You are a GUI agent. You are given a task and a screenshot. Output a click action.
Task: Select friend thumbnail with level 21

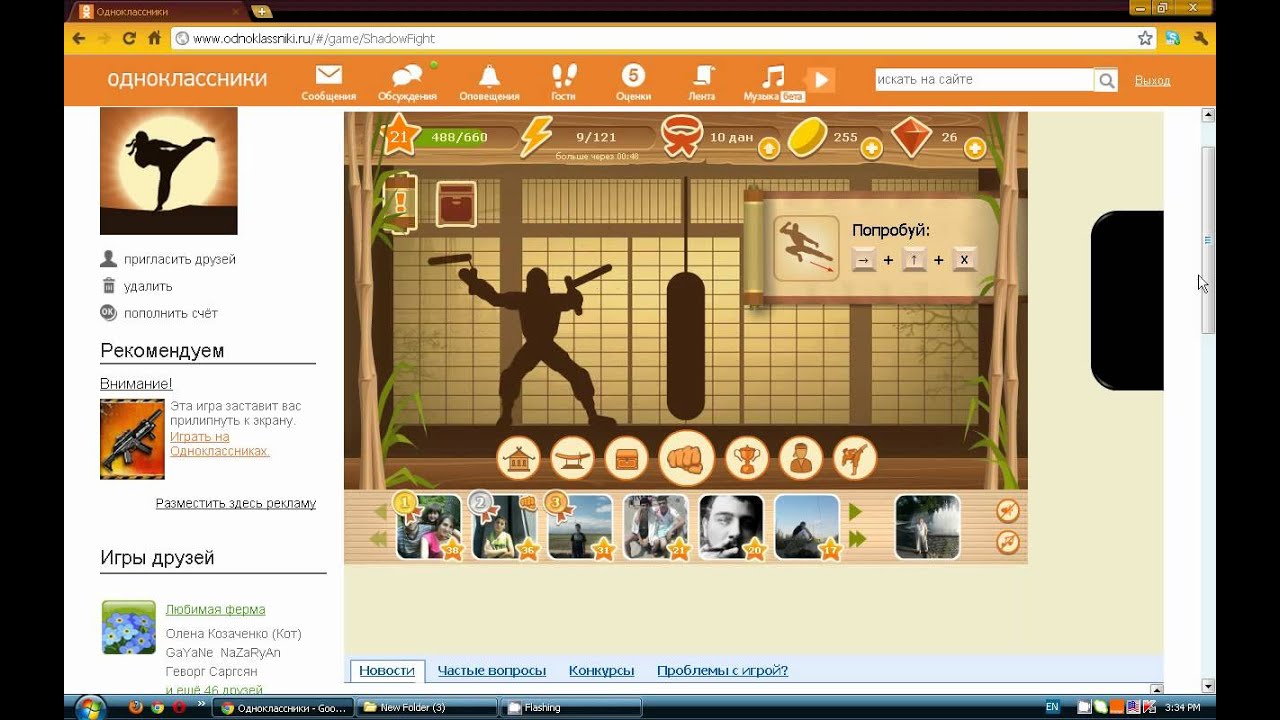pyautogui.click(x=656, y=527)
